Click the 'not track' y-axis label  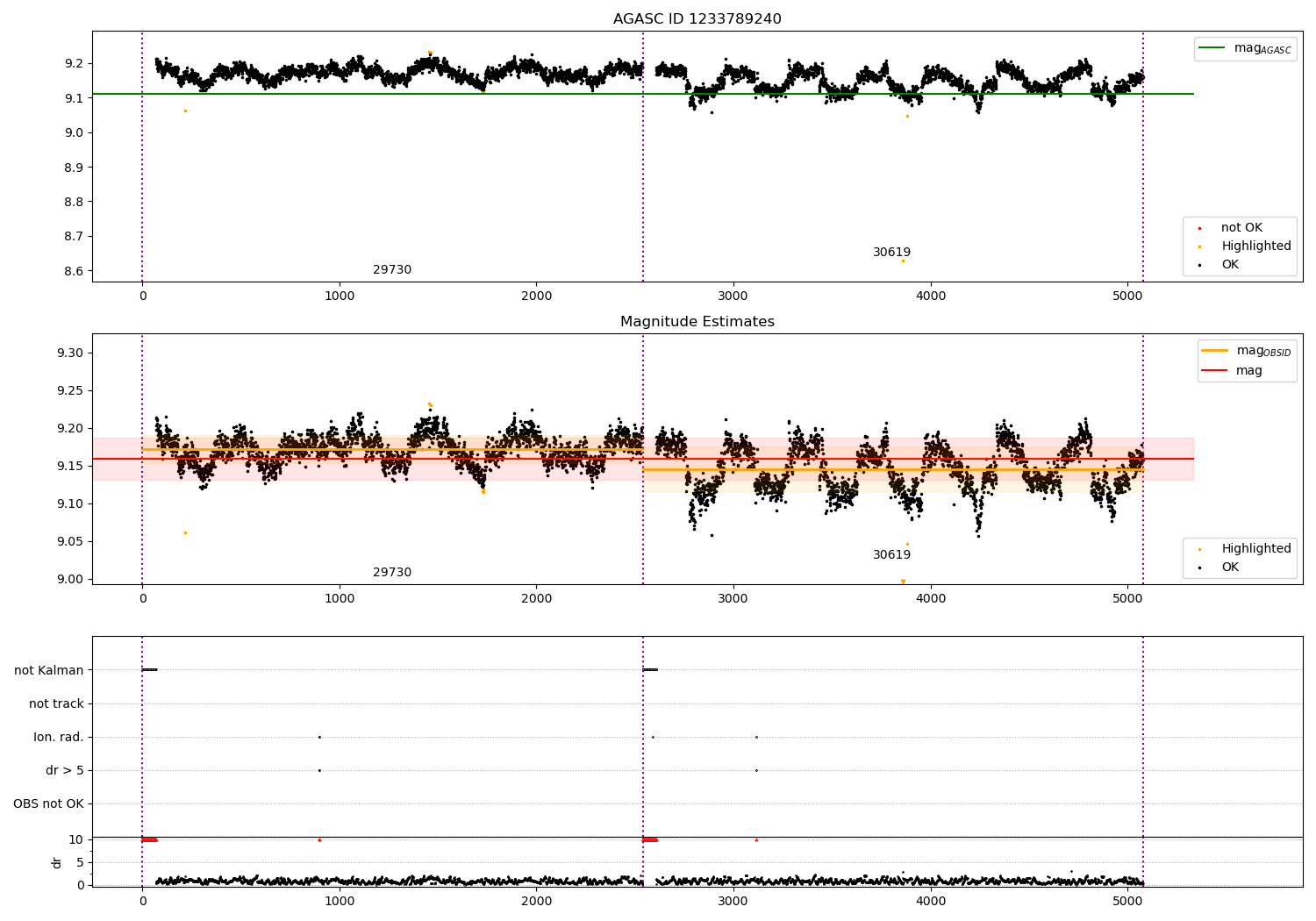tap(56, 703)
